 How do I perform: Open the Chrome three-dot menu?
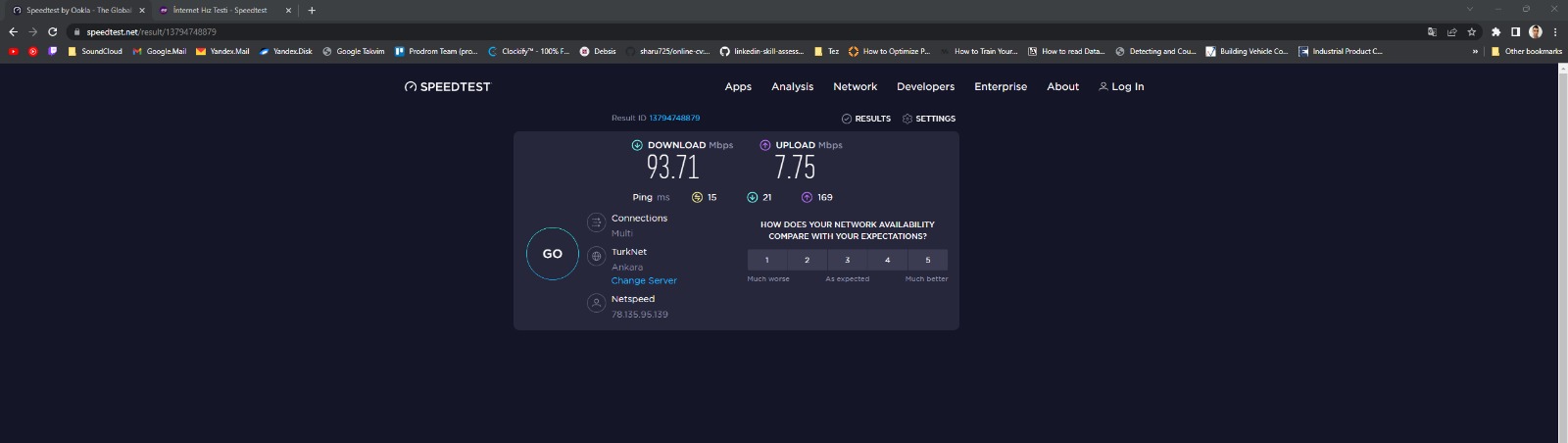pyautogui.click(x=1555, y=31)
